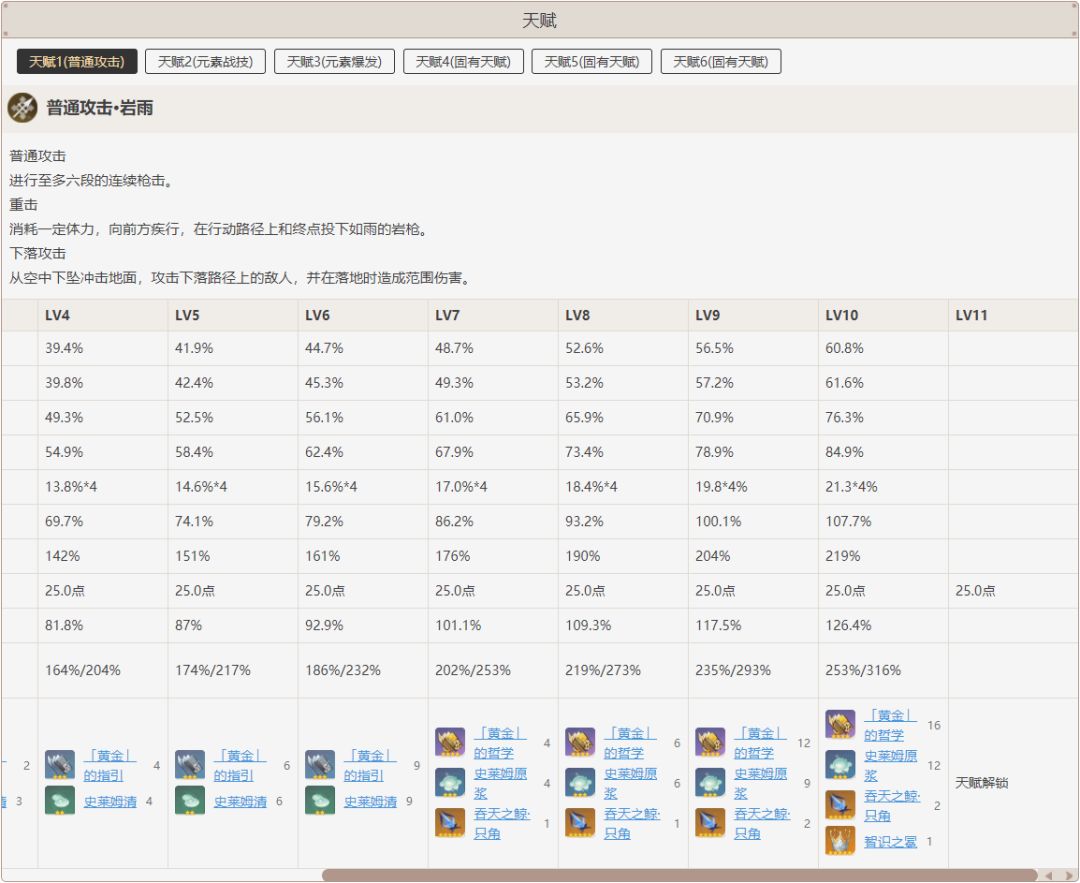Open 史莱姆清 link in LV5 column

pos(240,801)
